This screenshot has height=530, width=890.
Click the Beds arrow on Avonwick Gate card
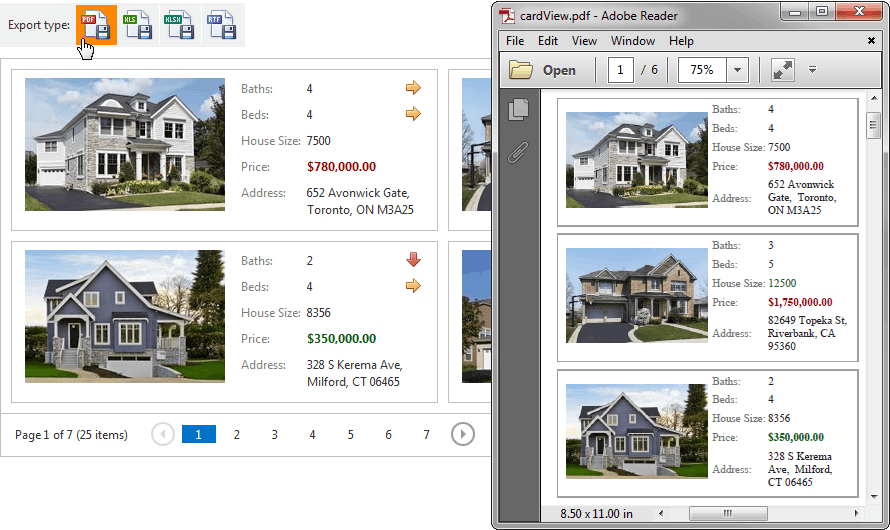pyautogui.click(x=413, y=113)
